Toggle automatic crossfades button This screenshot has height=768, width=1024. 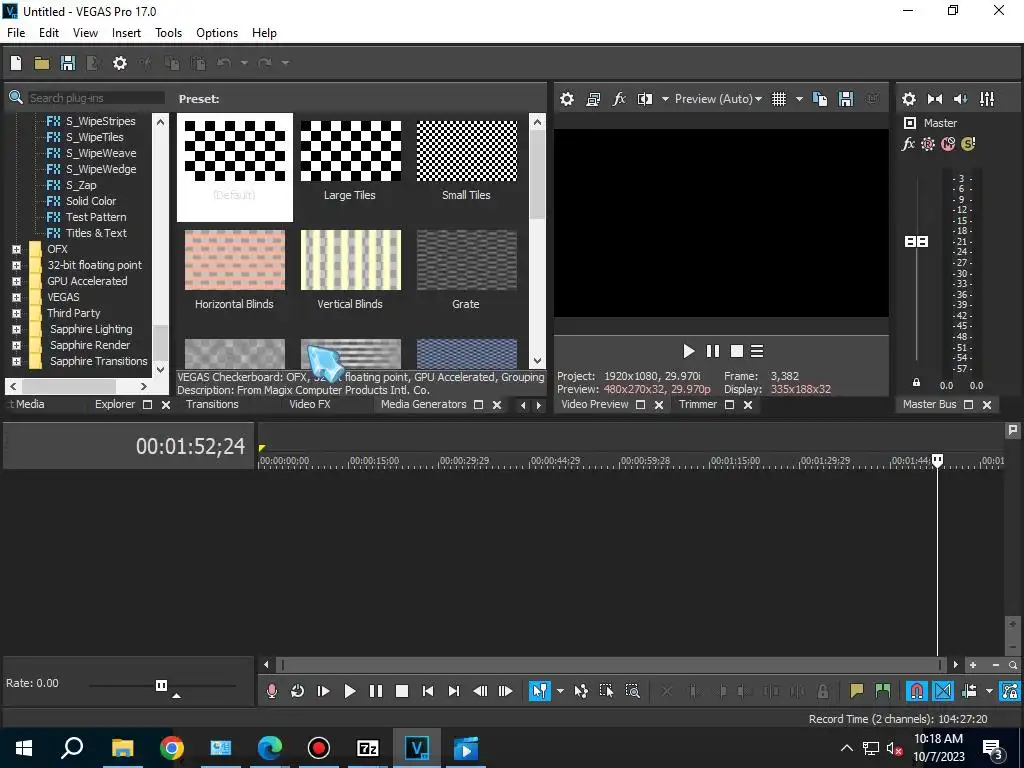pos(943,691)
